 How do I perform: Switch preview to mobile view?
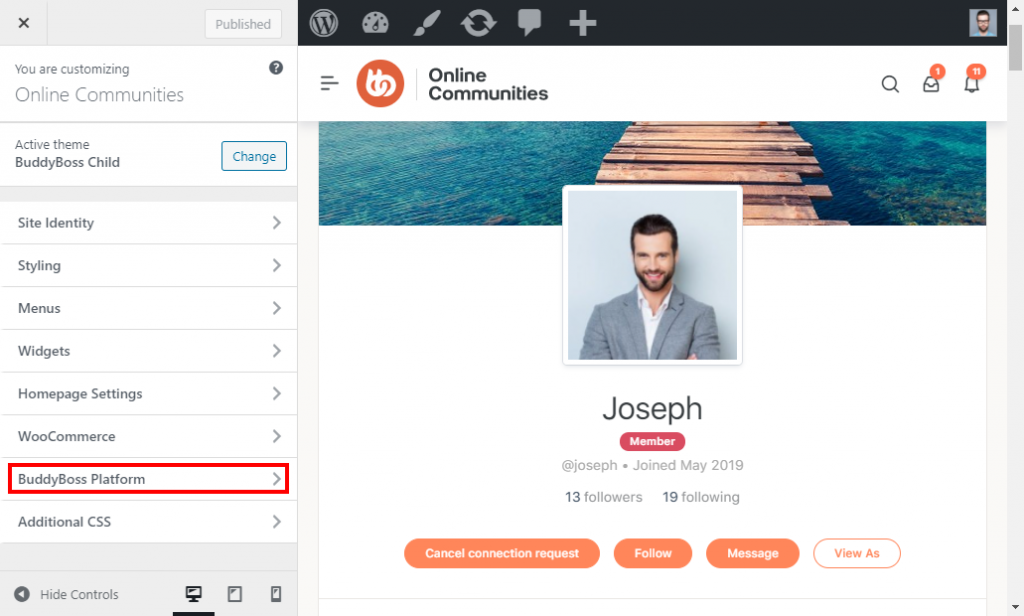275,594
